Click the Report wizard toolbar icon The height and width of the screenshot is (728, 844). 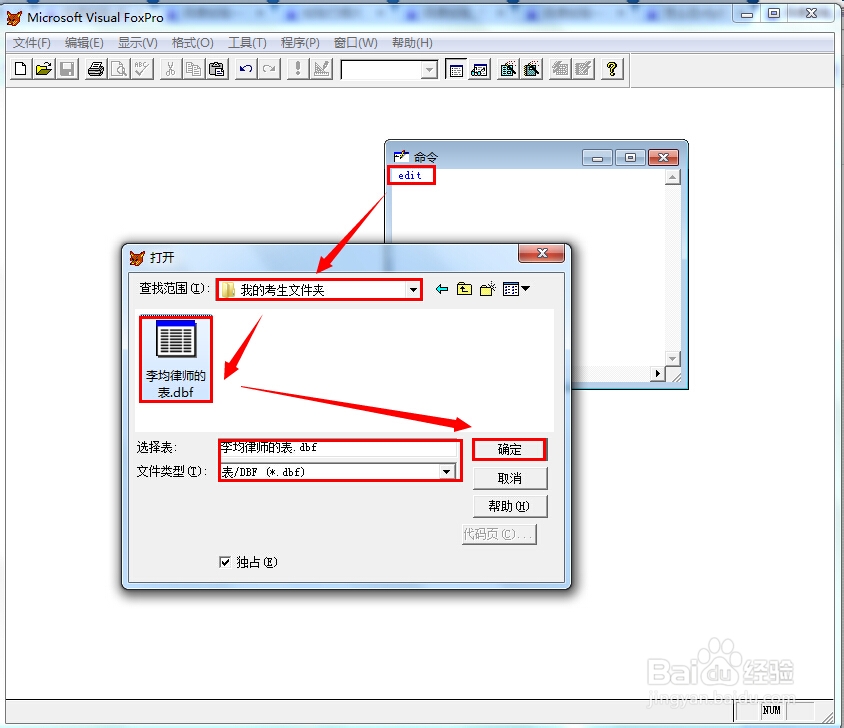[531, 69]
